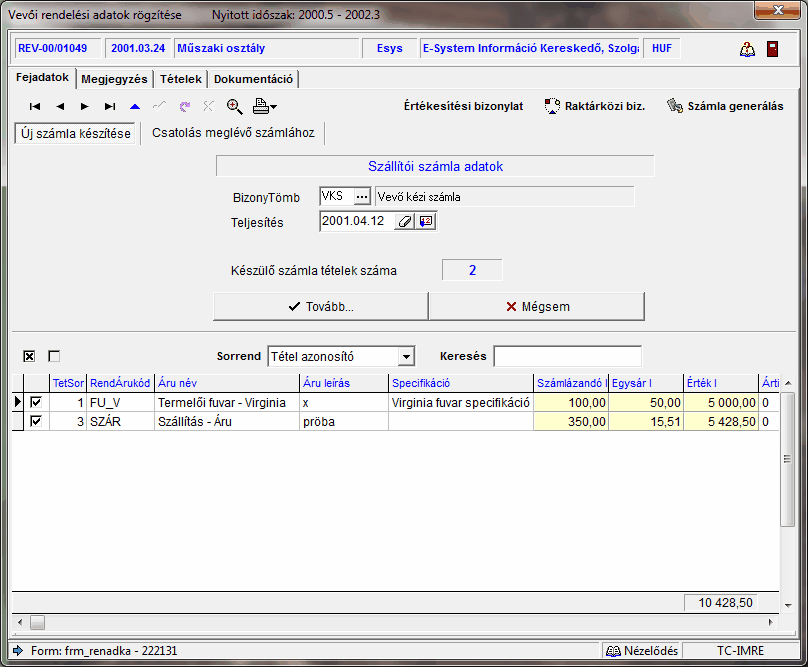This screenshot has width=808, height=667.
Task: Click the grayed checkmark save icon
Action: [x=159, y=106]
